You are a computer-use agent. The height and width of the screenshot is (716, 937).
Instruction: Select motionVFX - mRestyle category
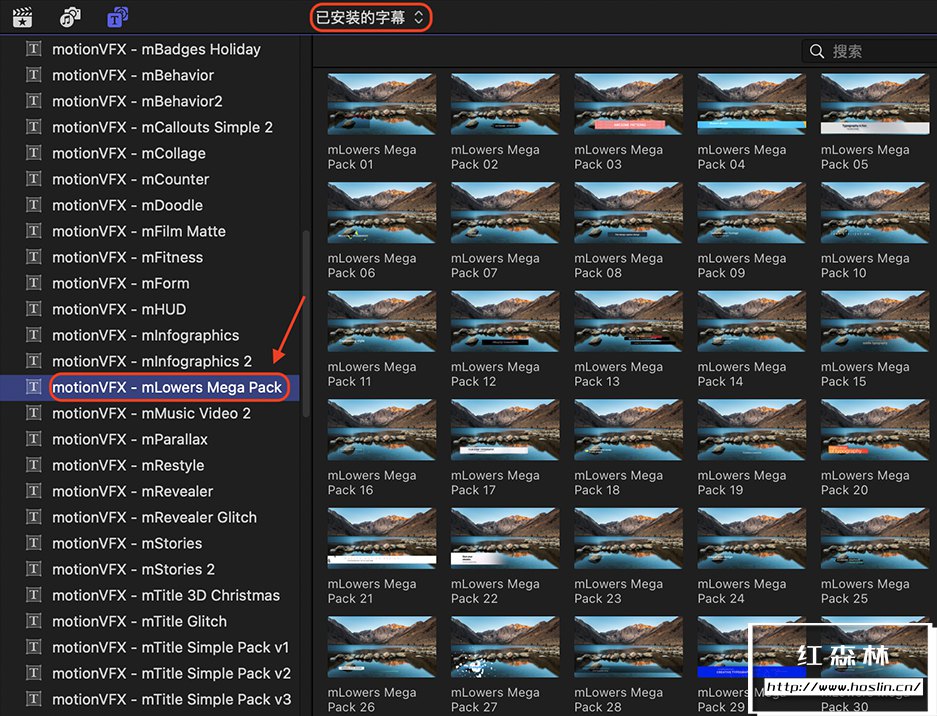tap(149, 465)
